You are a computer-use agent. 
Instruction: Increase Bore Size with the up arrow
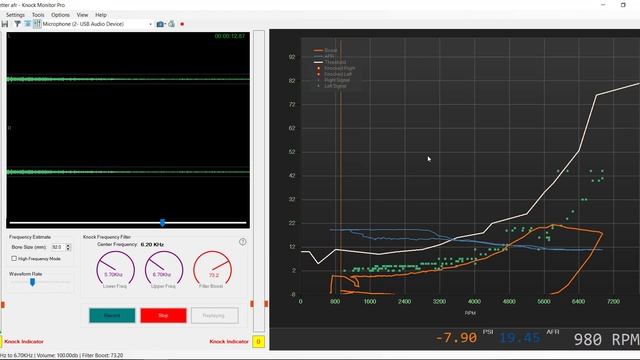tap(68, 245)
